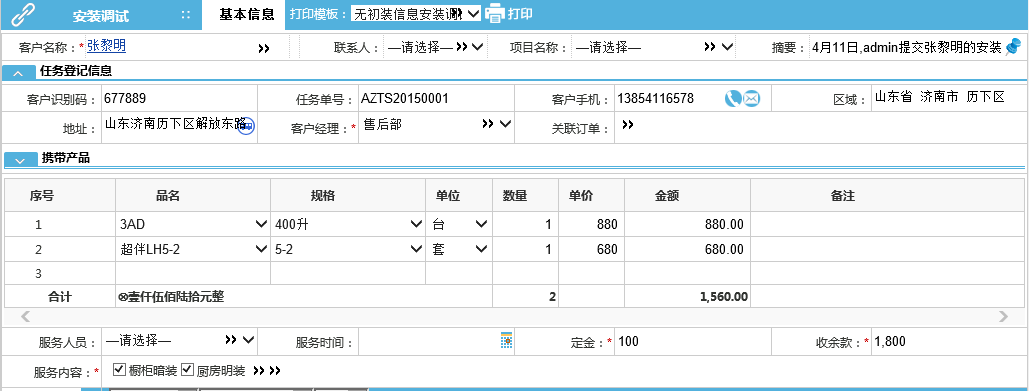Click the grip dots icon next to 安装调试
The image size is (1029, 391).
(186, 15)
